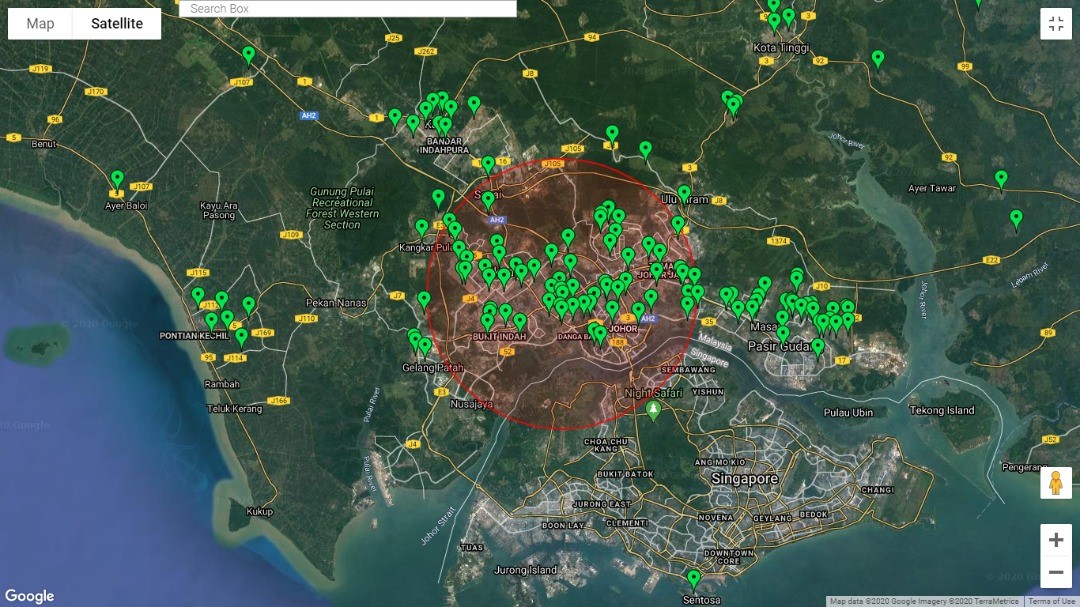Open the Terms of Use link
The image size is (1080, 607).
point(1052,601)
